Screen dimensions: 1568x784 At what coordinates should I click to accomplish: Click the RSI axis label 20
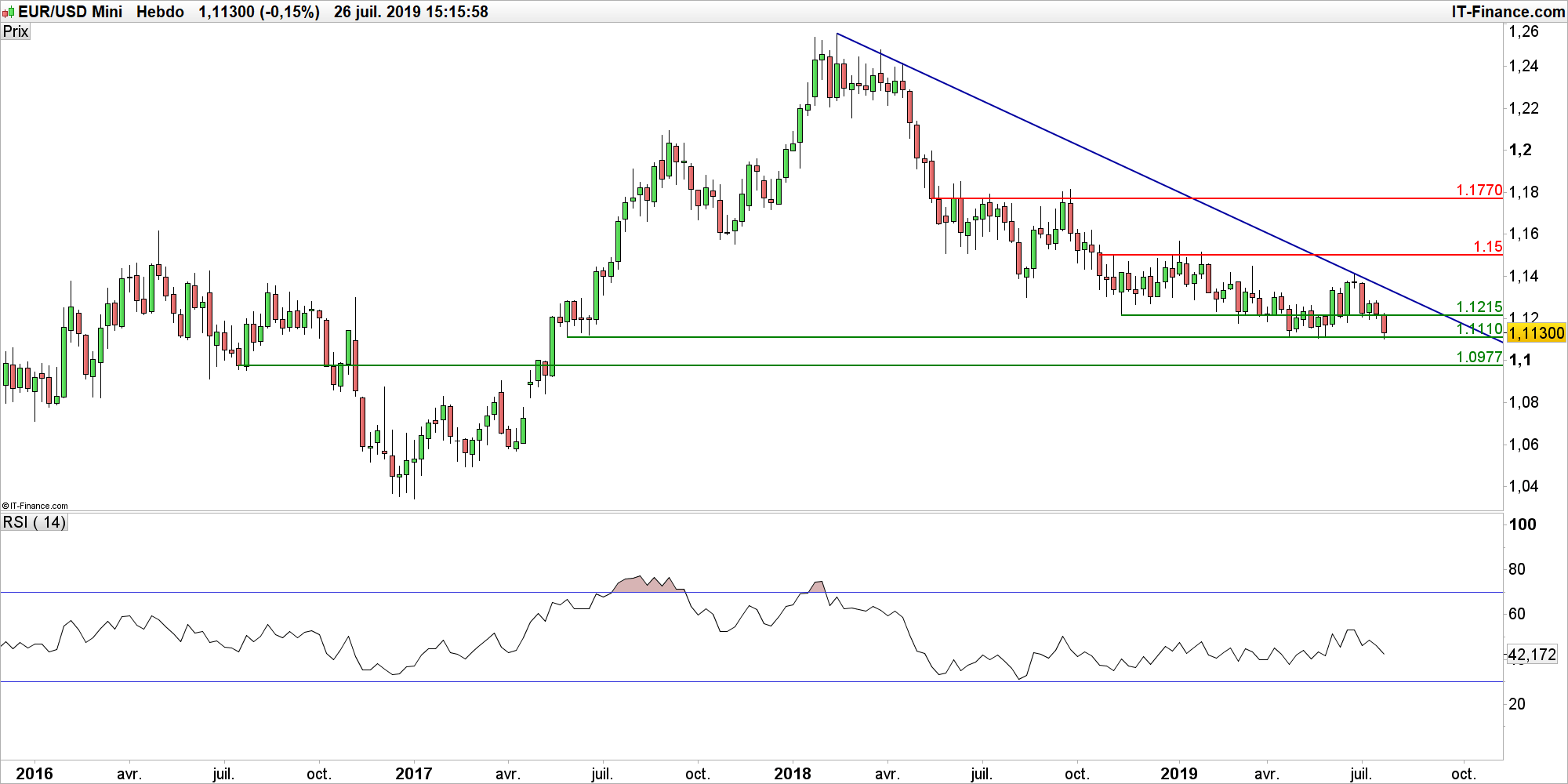(x=1517, y=704)
